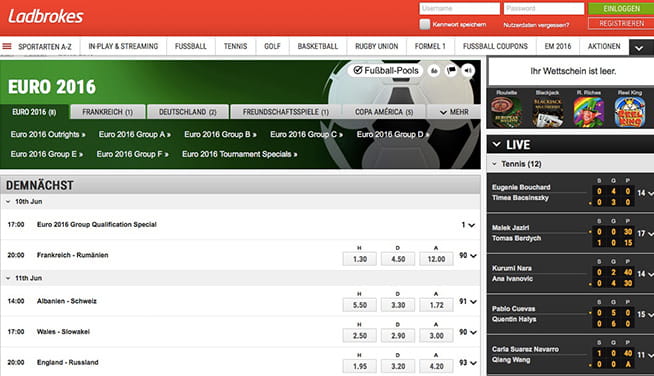This screenshot has height=376, width=654.
Task: Open Euro 2016 Group E link
Action: [47, 154]
